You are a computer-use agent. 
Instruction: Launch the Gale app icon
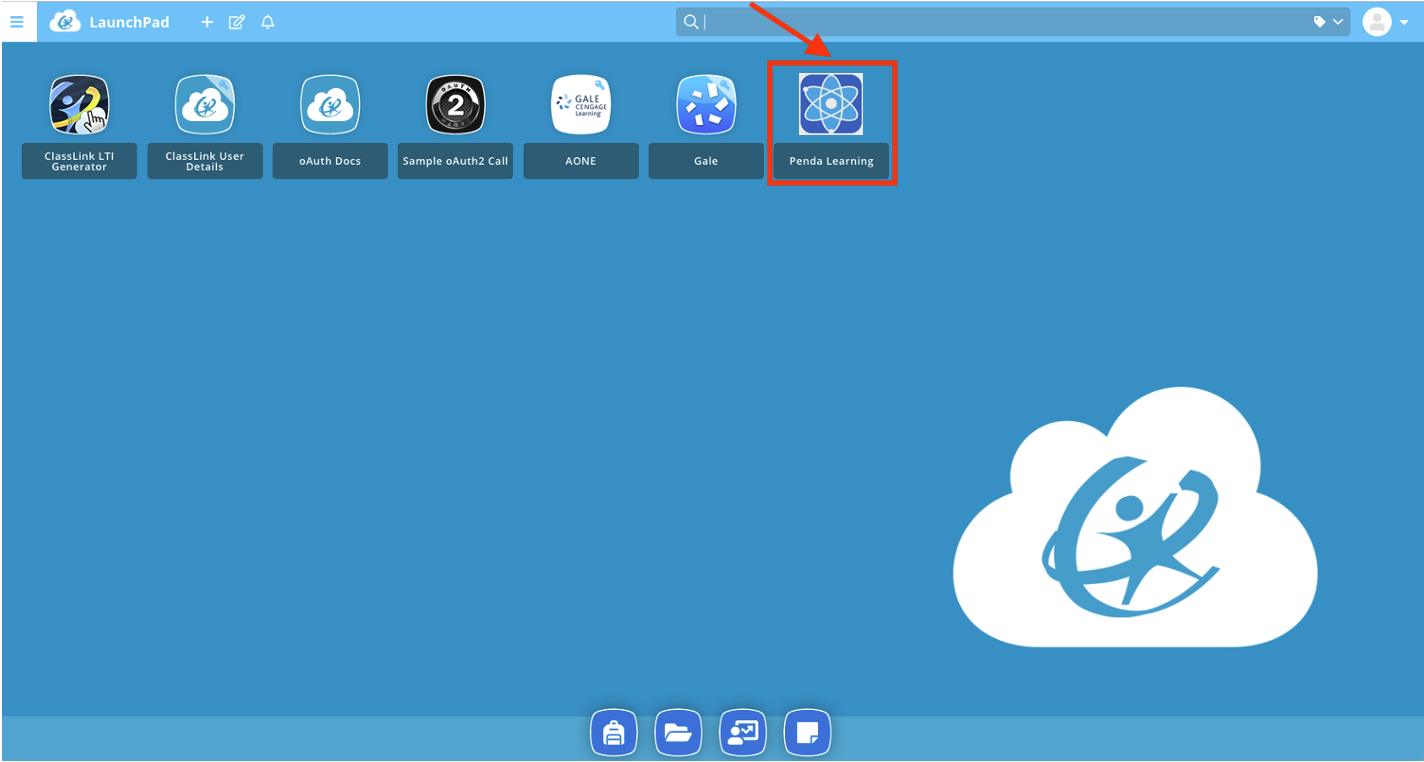(706, 105)
